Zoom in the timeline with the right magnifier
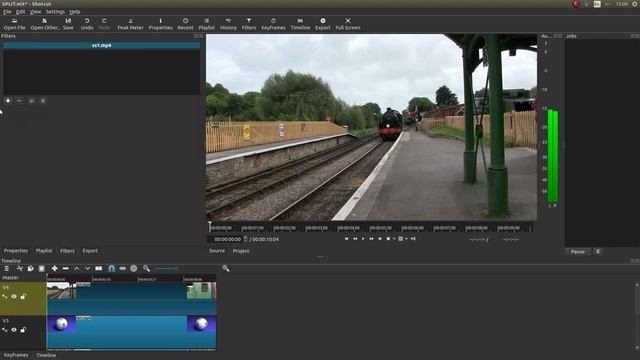Image resolution: width=640 pixels, height=360 pixels. coord(226,268)
